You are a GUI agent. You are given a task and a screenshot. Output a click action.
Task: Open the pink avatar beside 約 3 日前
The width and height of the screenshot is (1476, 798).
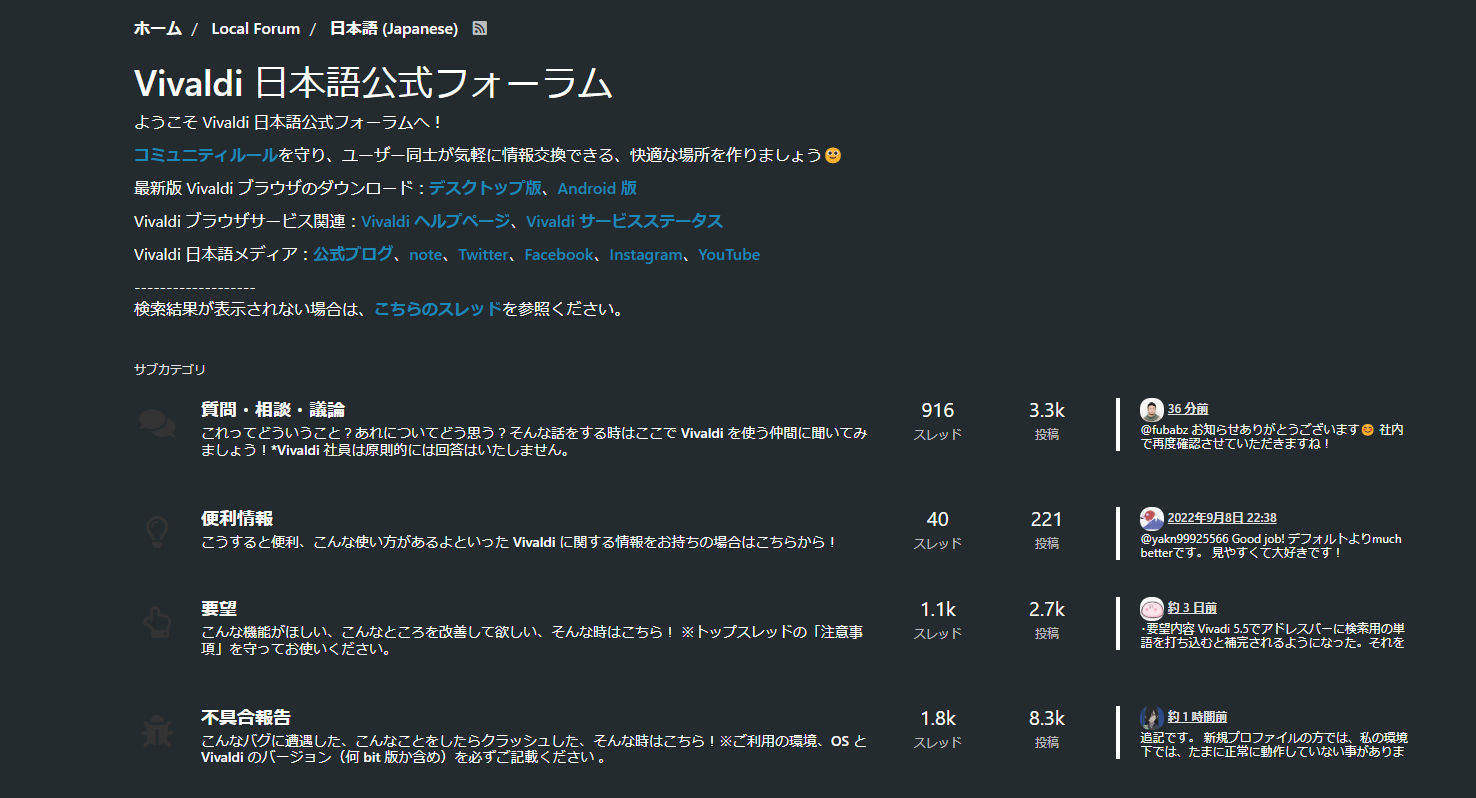point(1152,608)
